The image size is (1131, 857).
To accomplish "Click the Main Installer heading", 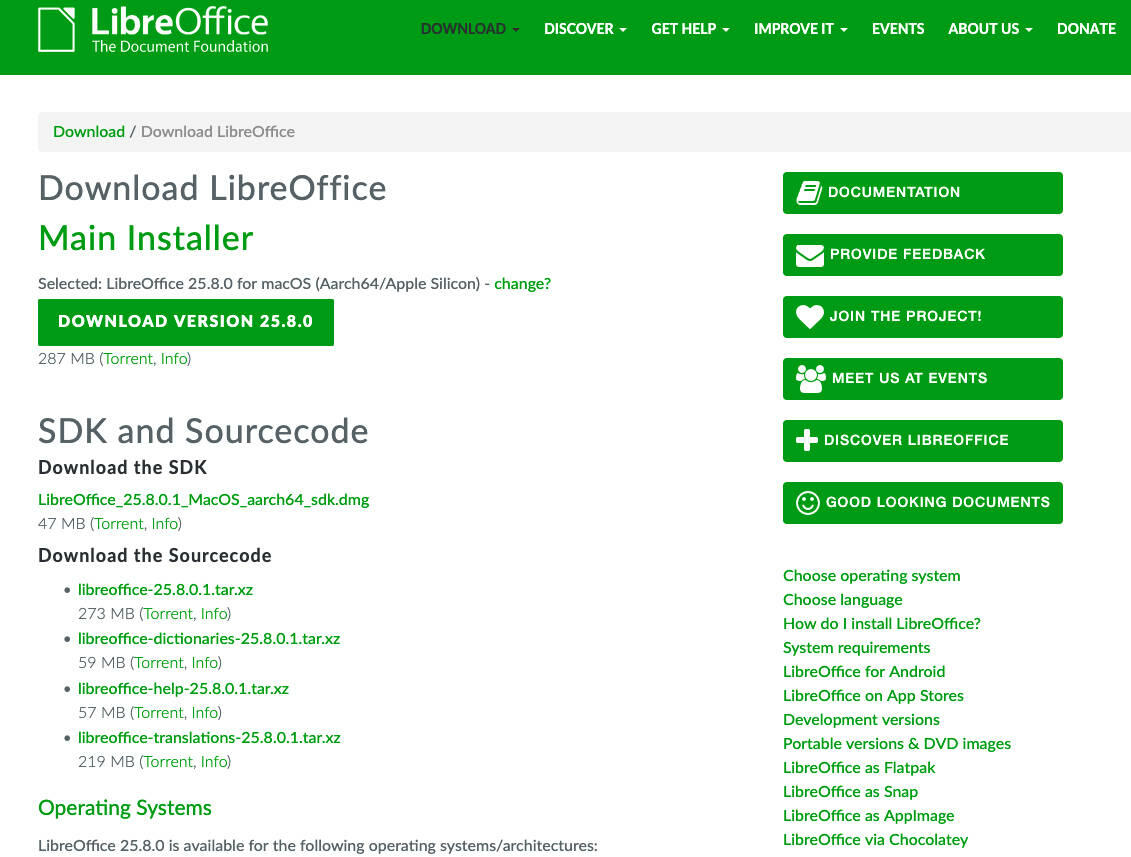I will [146, 238].
